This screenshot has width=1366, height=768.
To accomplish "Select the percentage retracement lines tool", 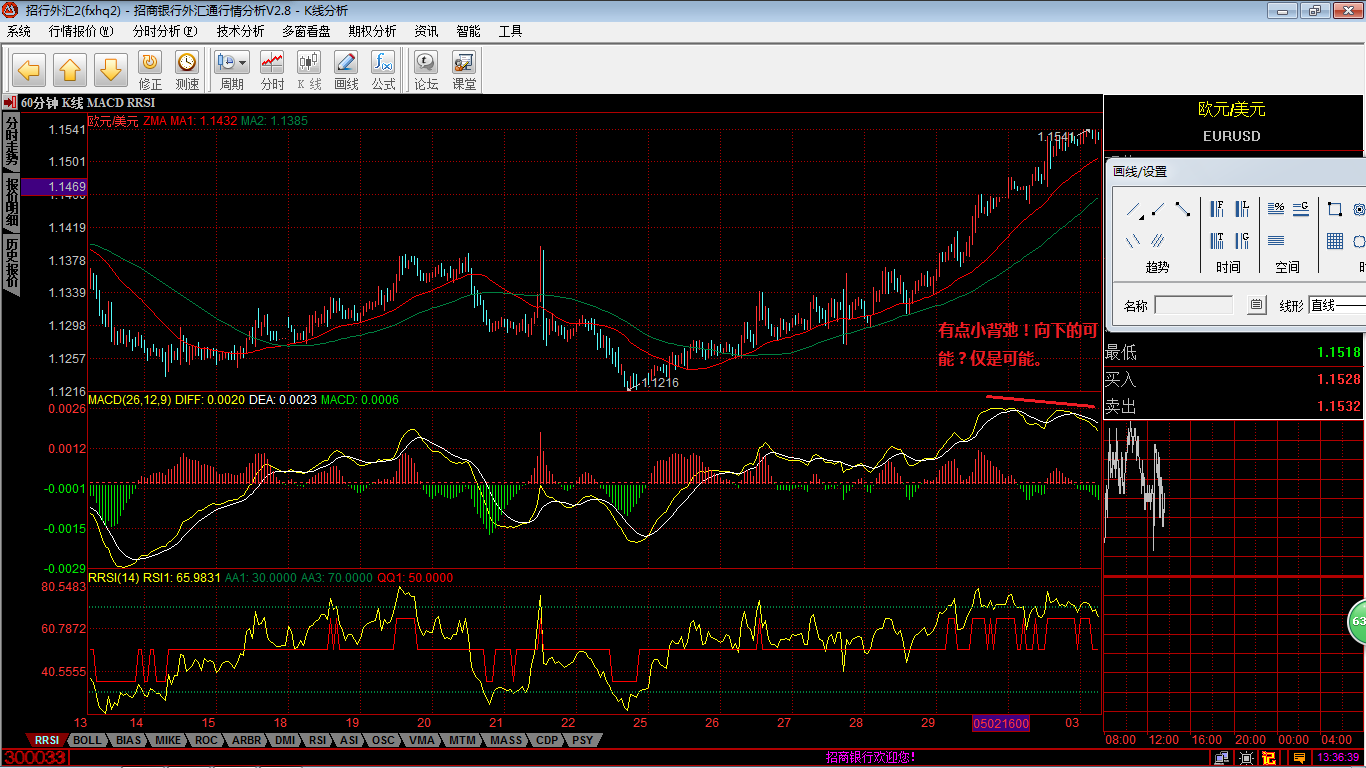I will (x=1276, y=209).
